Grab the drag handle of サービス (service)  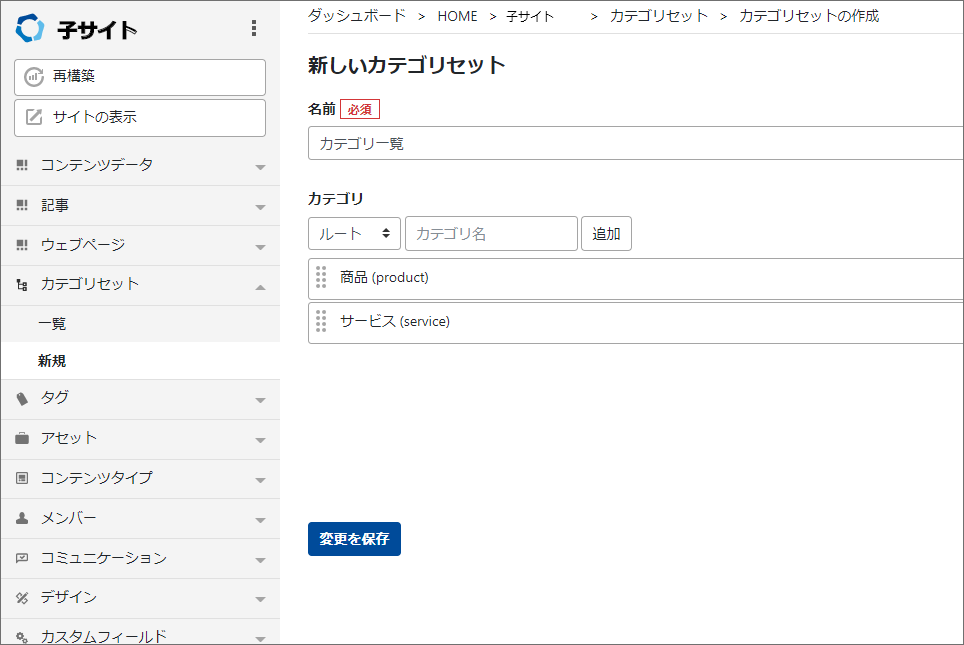coord(321,321)
